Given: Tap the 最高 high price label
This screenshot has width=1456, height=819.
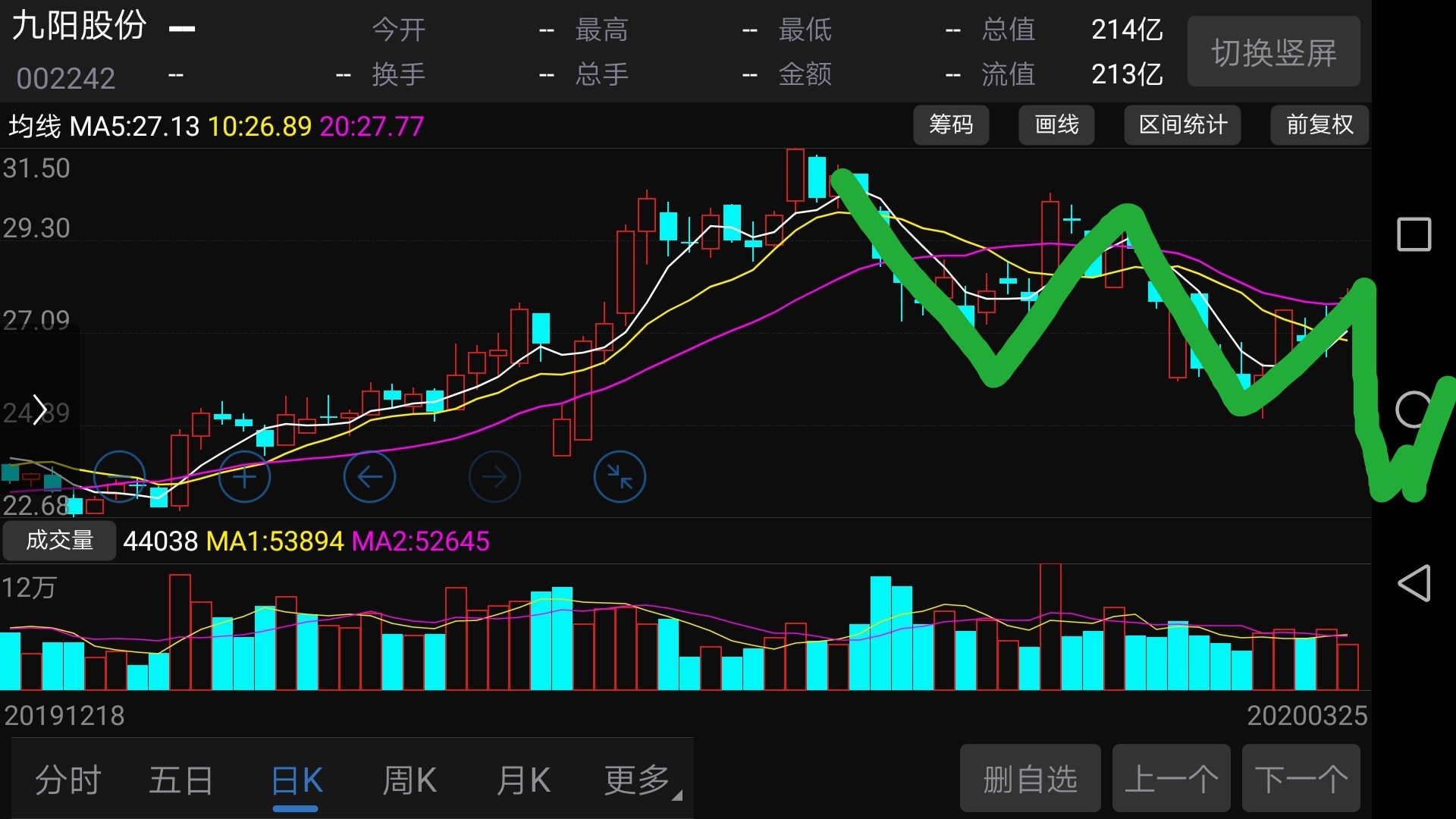Looking at the screenshot, I should click(x=602, y=30).
